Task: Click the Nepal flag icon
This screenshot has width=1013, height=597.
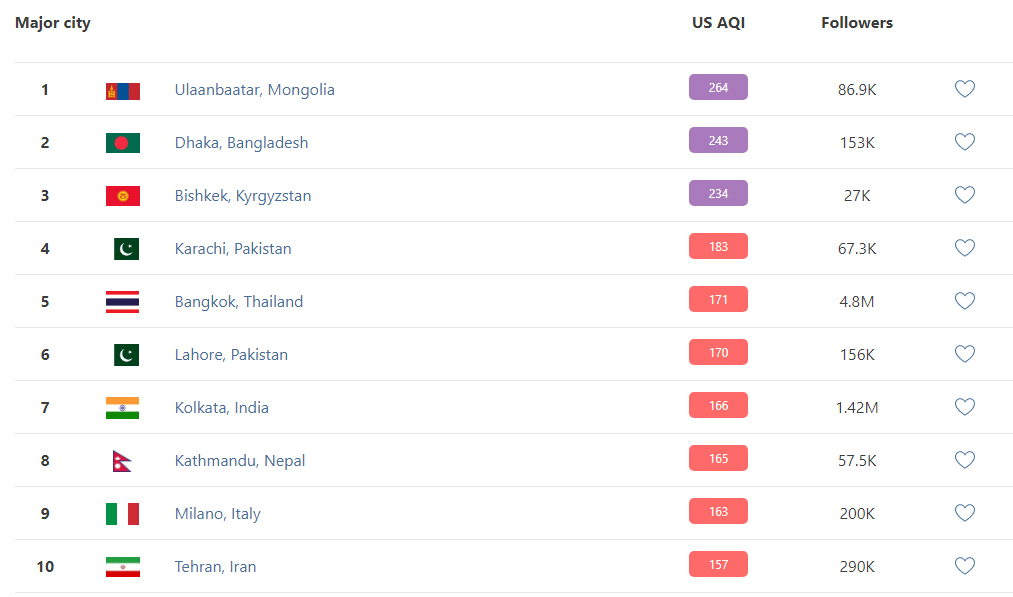Action: click(x=122, y=461)
